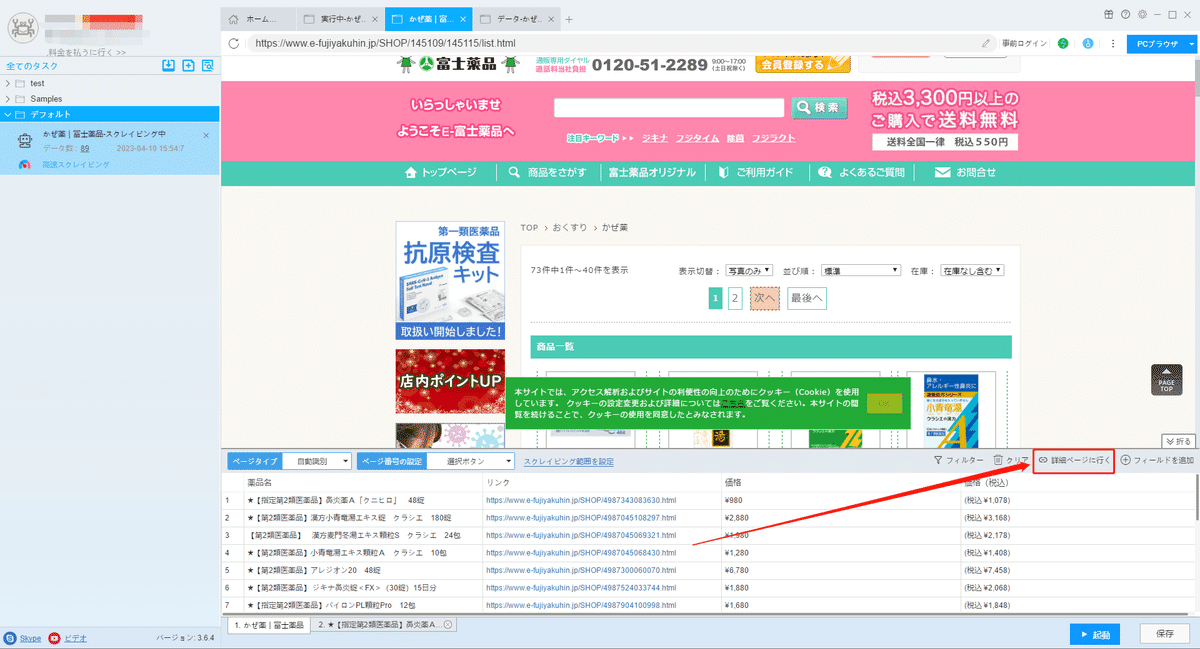The width and height of the screenshot is (1200, 649).
Task: Click the new task plus icon in sidebar
Action: [188, 66]
